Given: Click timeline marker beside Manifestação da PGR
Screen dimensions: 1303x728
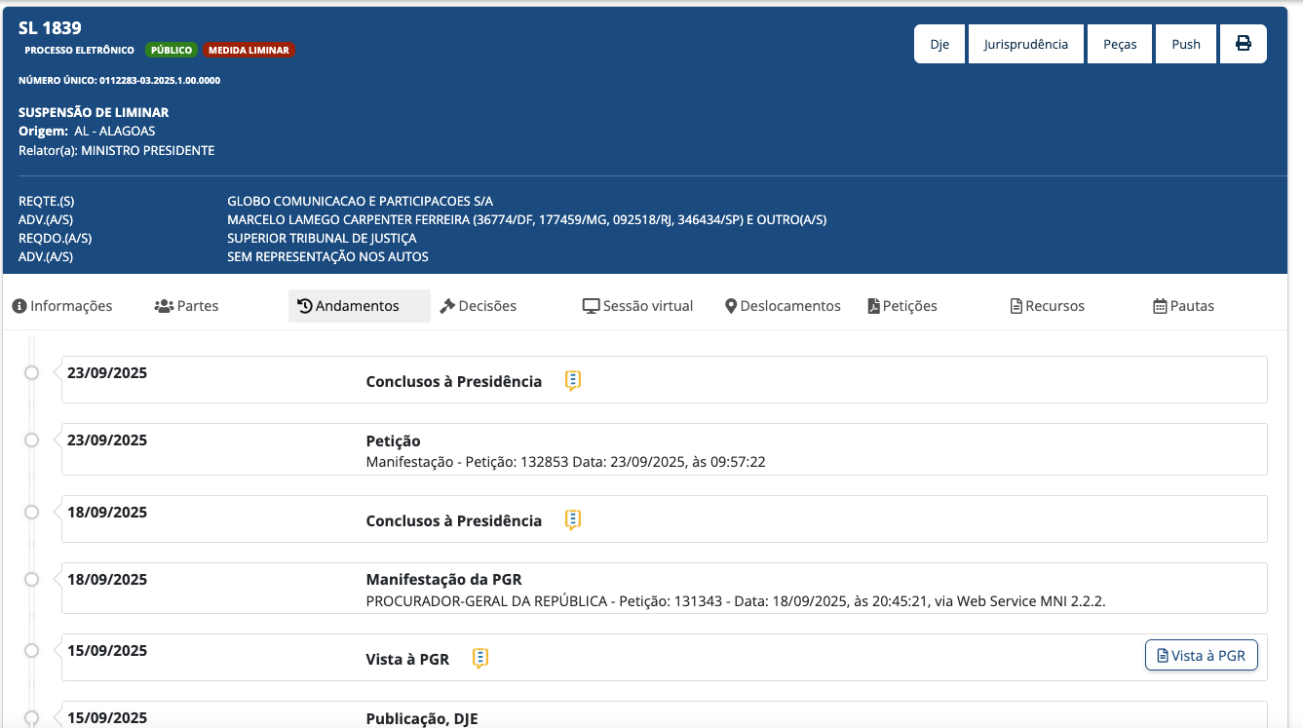Looking at the screenshot, I should coord(32,579).
